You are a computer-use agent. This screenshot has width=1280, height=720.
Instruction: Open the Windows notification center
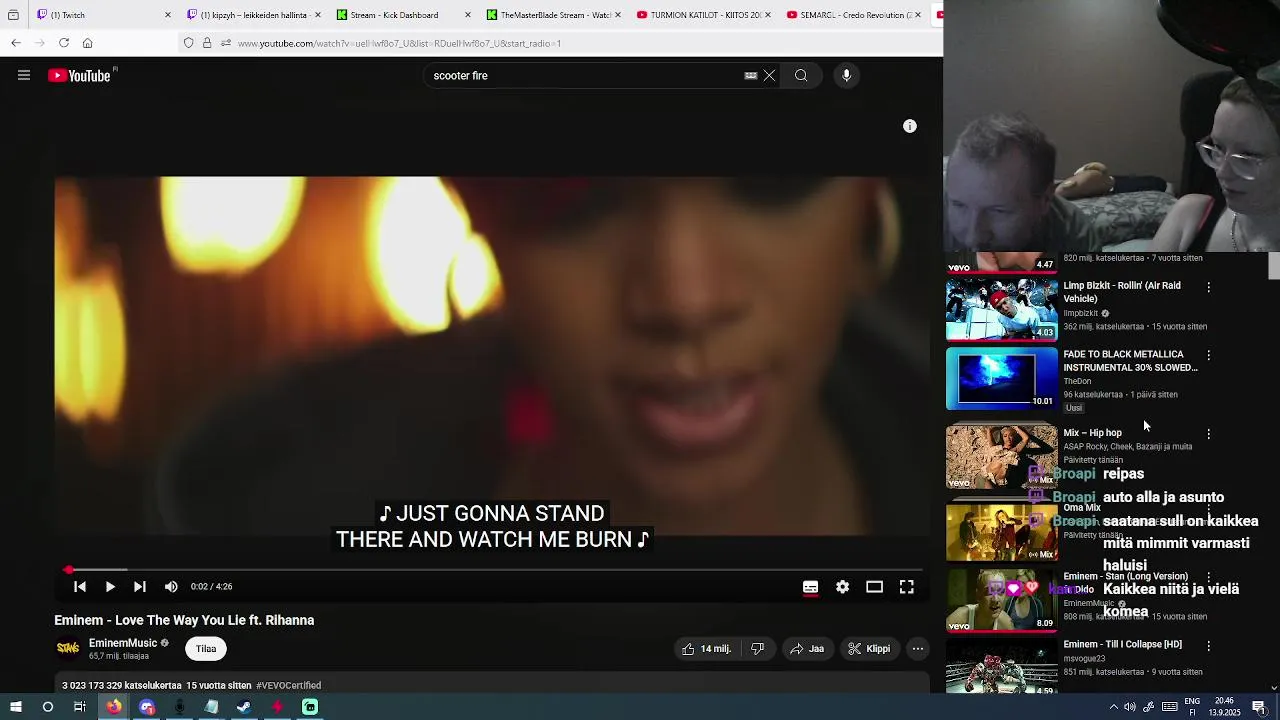[1260, 707]
